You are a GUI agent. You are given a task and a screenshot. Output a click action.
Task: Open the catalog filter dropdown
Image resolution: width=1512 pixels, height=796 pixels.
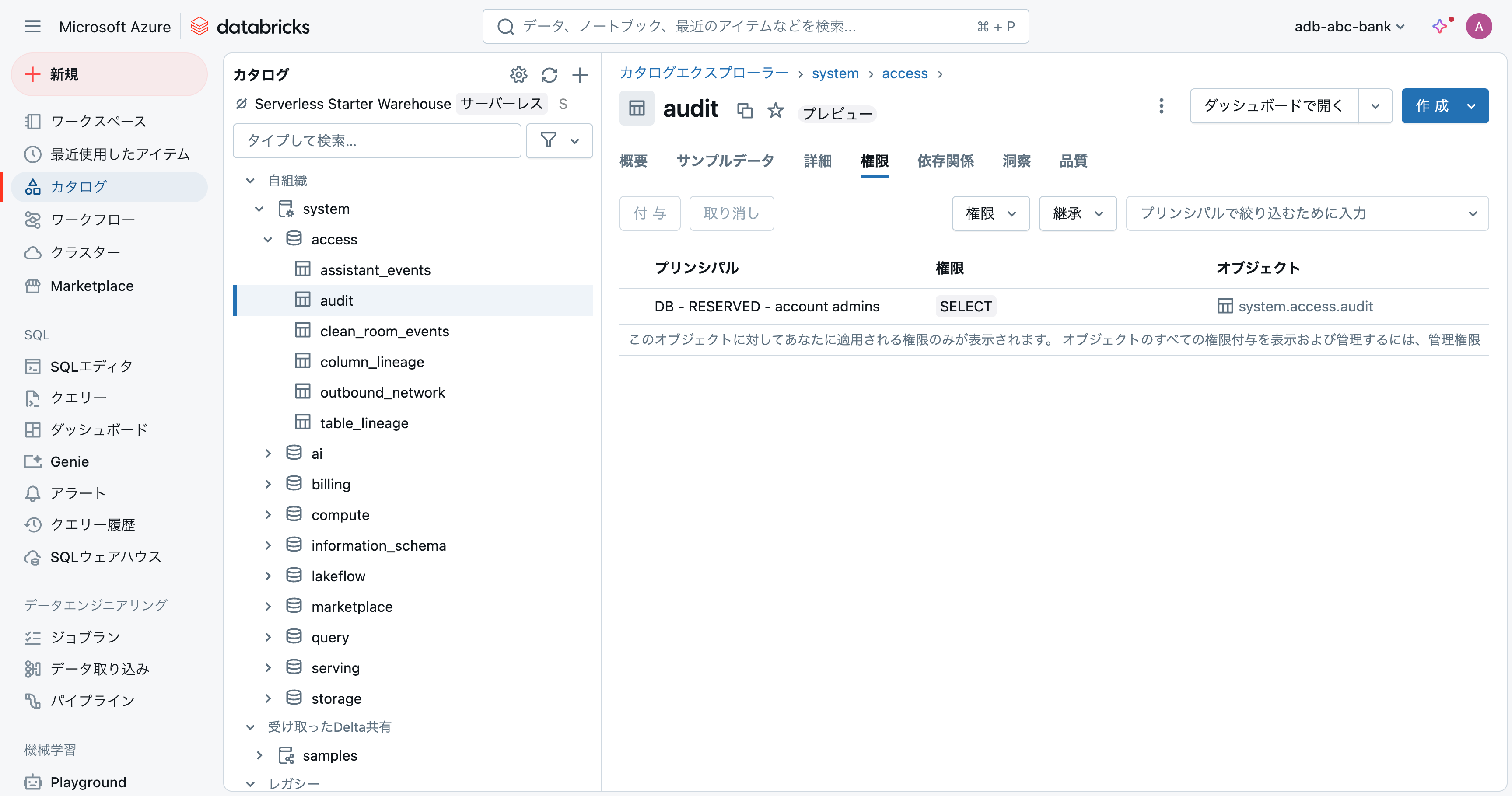click(x=559, y=141)
